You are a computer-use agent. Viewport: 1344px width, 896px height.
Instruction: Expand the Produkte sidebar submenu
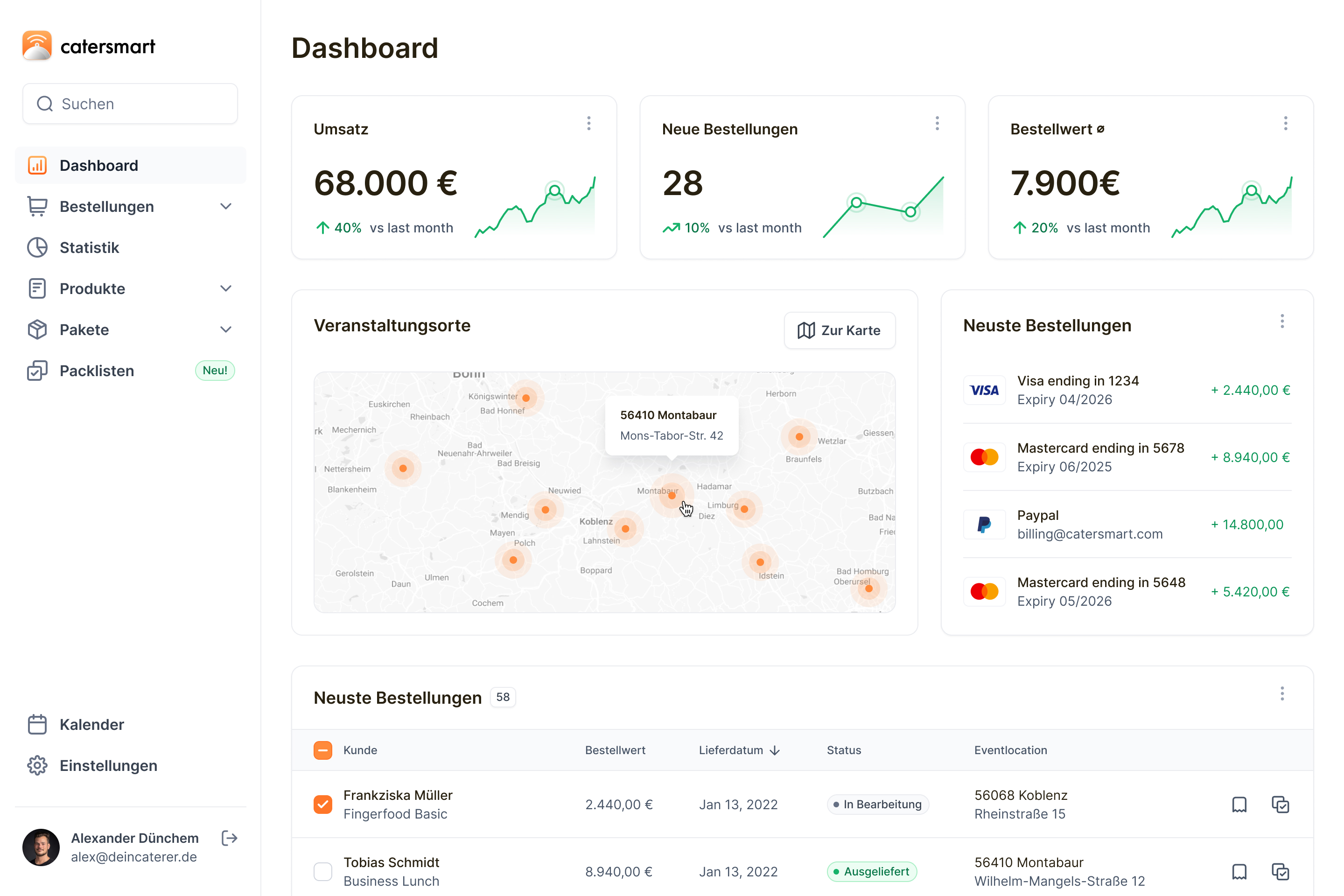226,288
